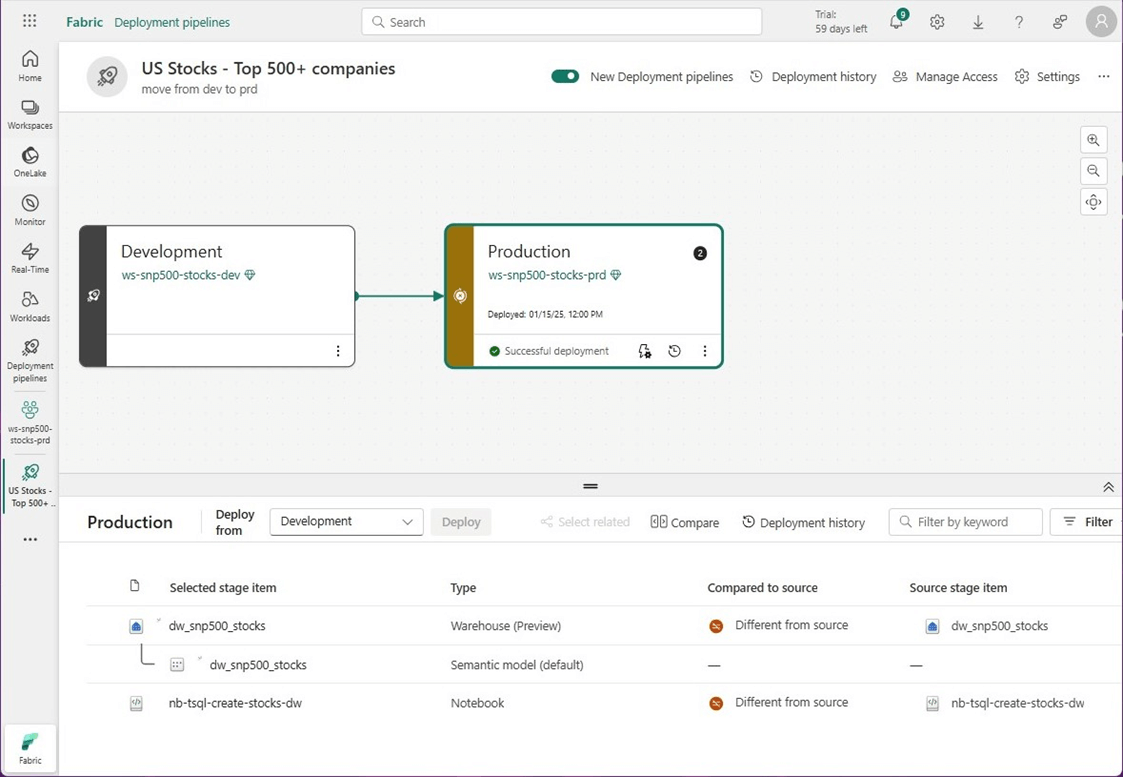1123x777 pixels.
Task: Open the notifications bell
Action: tap(896, 22)
